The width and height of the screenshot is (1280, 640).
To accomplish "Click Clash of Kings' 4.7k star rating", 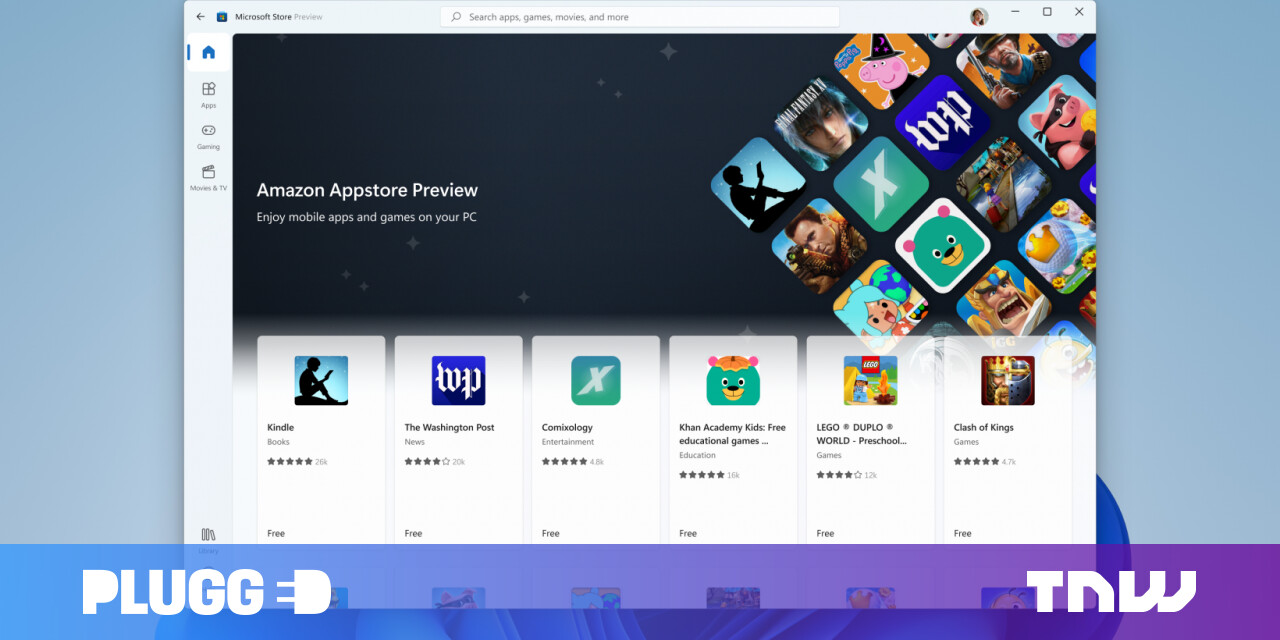I will (x=985, y=462).
